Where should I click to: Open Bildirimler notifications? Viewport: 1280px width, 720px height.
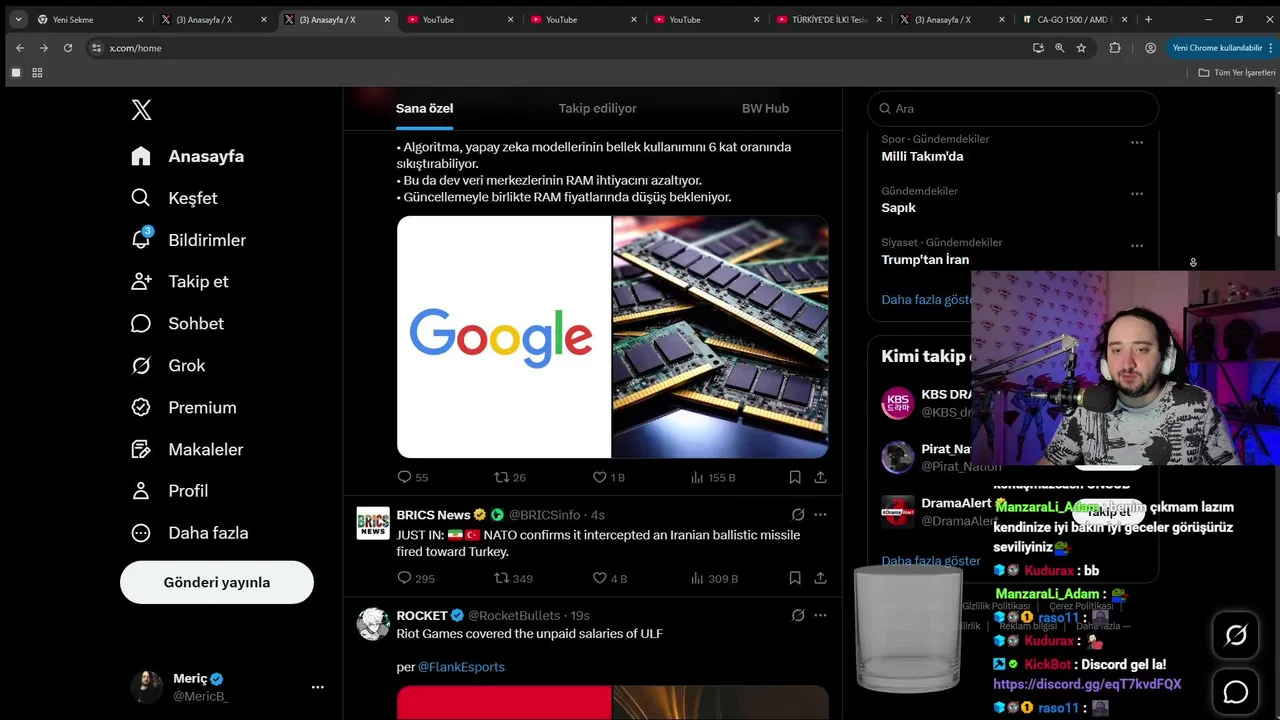click(189, 240)
